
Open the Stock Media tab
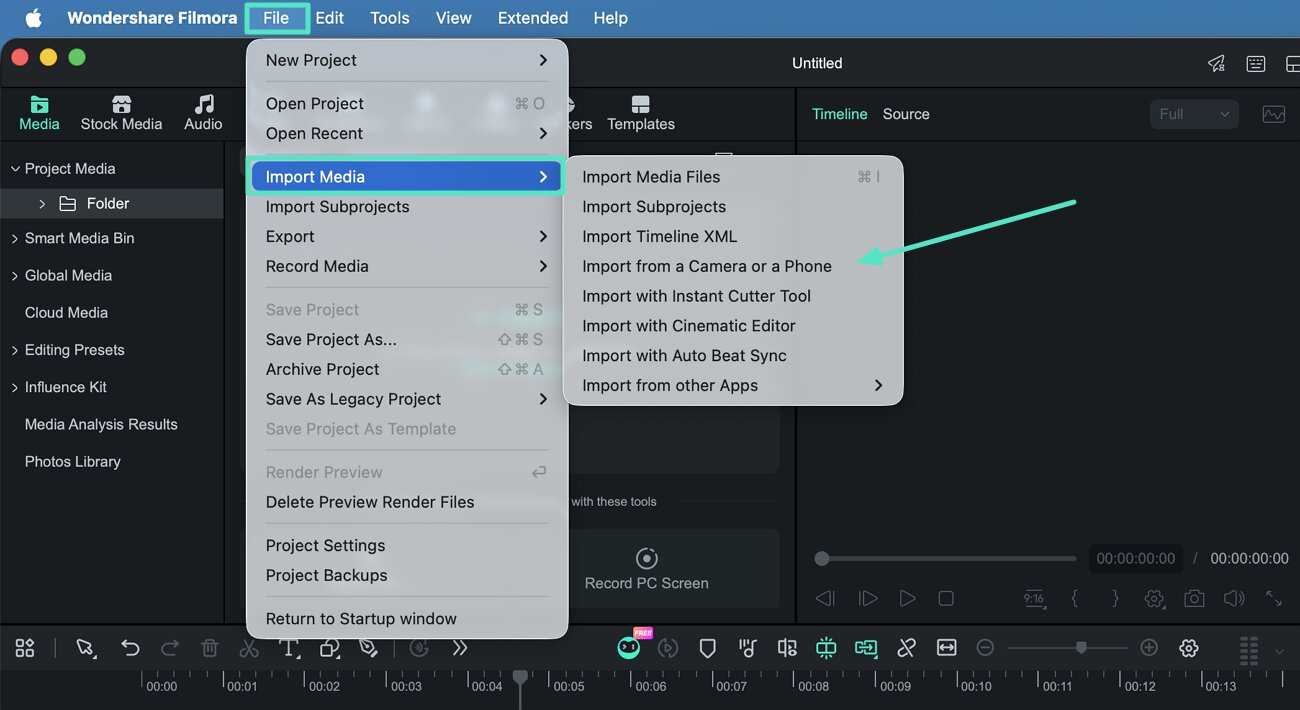pos(121,113)
